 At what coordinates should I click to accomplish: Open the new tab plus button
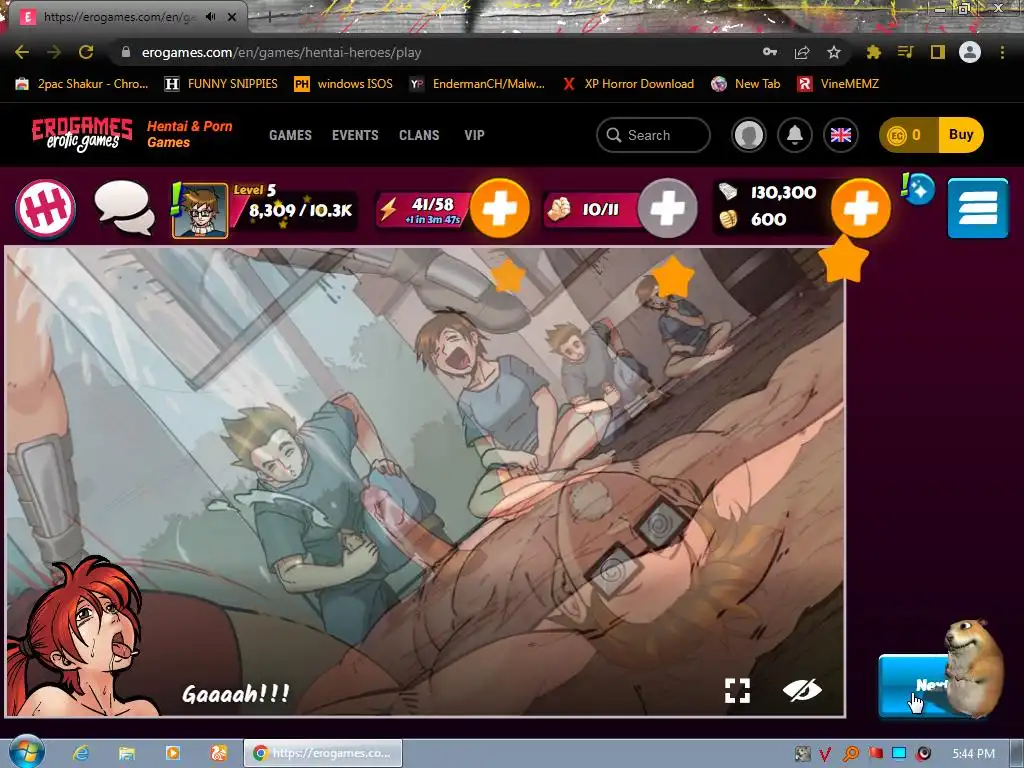coord(268,17)
